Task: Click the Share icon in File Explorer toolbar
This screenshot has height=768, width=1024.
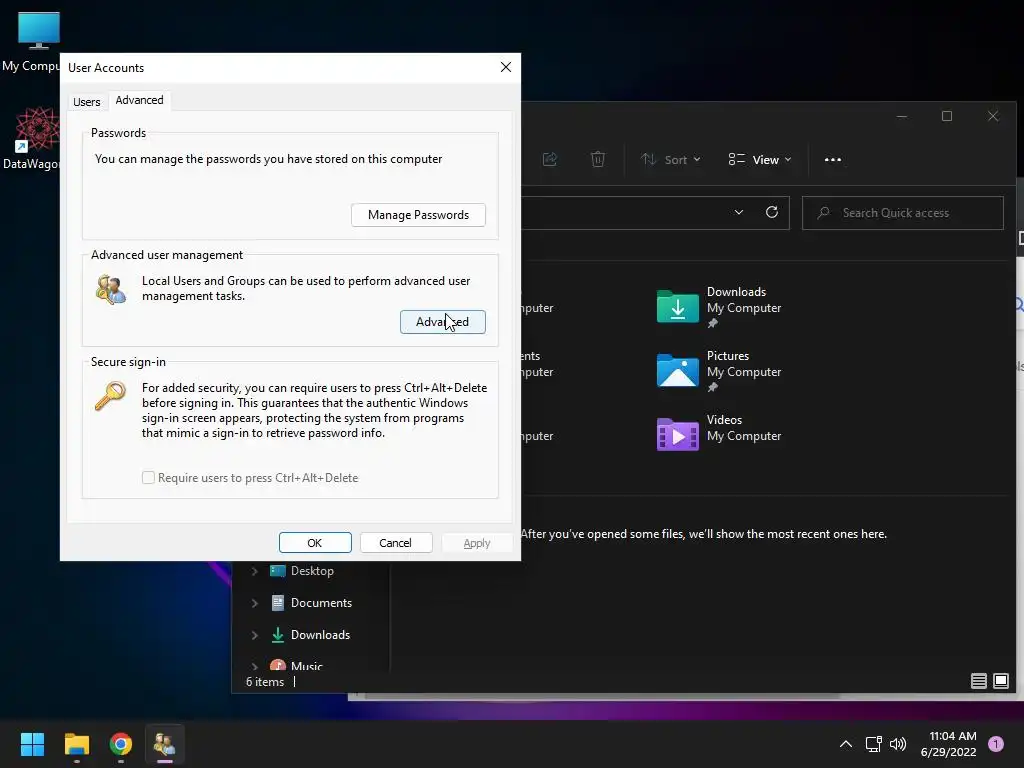Action: (550, 159)
